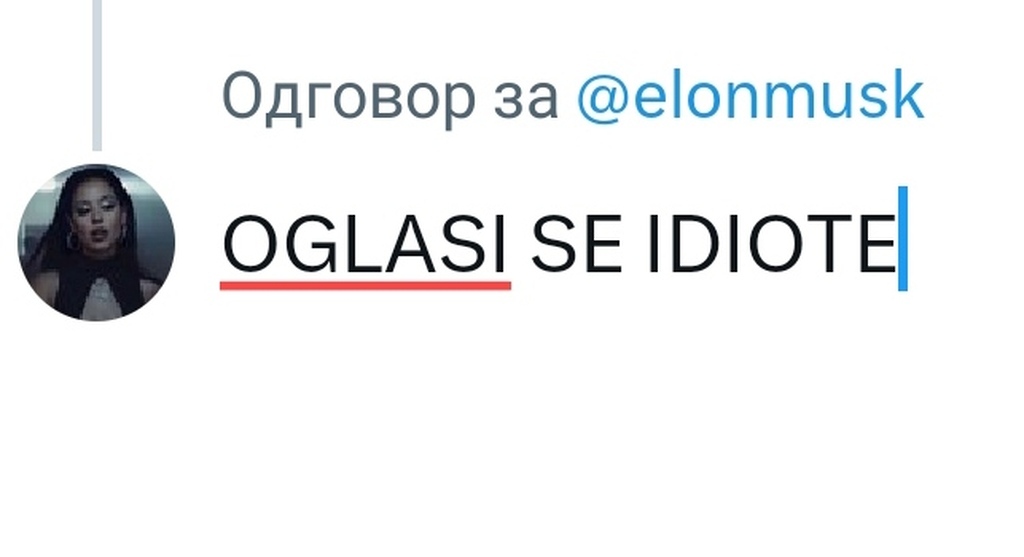
Task: Place the cursor in the word IDIOTE
Action: pos(771,244)
